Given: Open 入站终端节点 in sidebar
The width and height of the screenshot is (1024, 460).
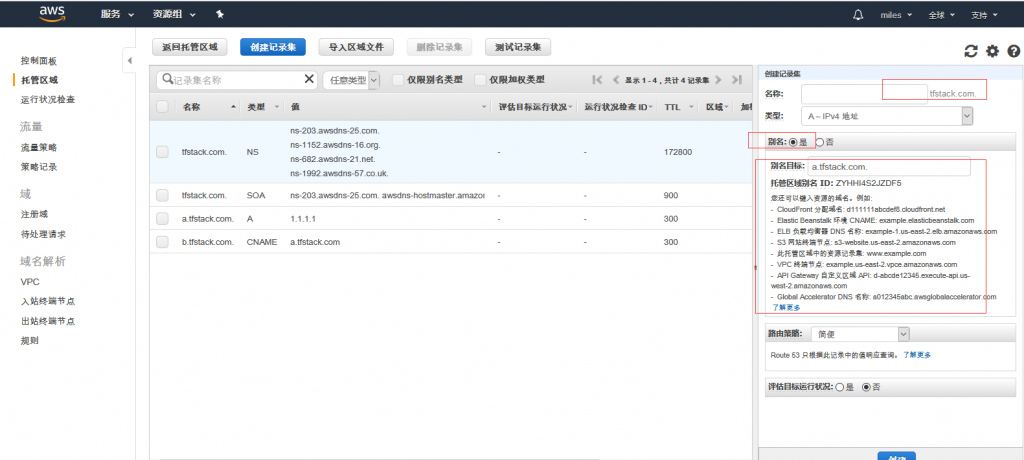Looking at the screenshot, I should coord(48,301).
